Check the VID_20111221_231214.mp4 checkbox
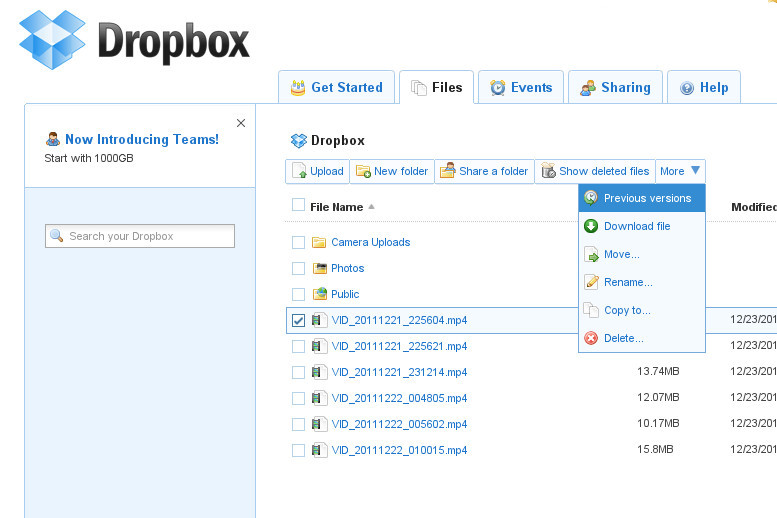Viewport: 777px width, 518px height. pos(298,372)
